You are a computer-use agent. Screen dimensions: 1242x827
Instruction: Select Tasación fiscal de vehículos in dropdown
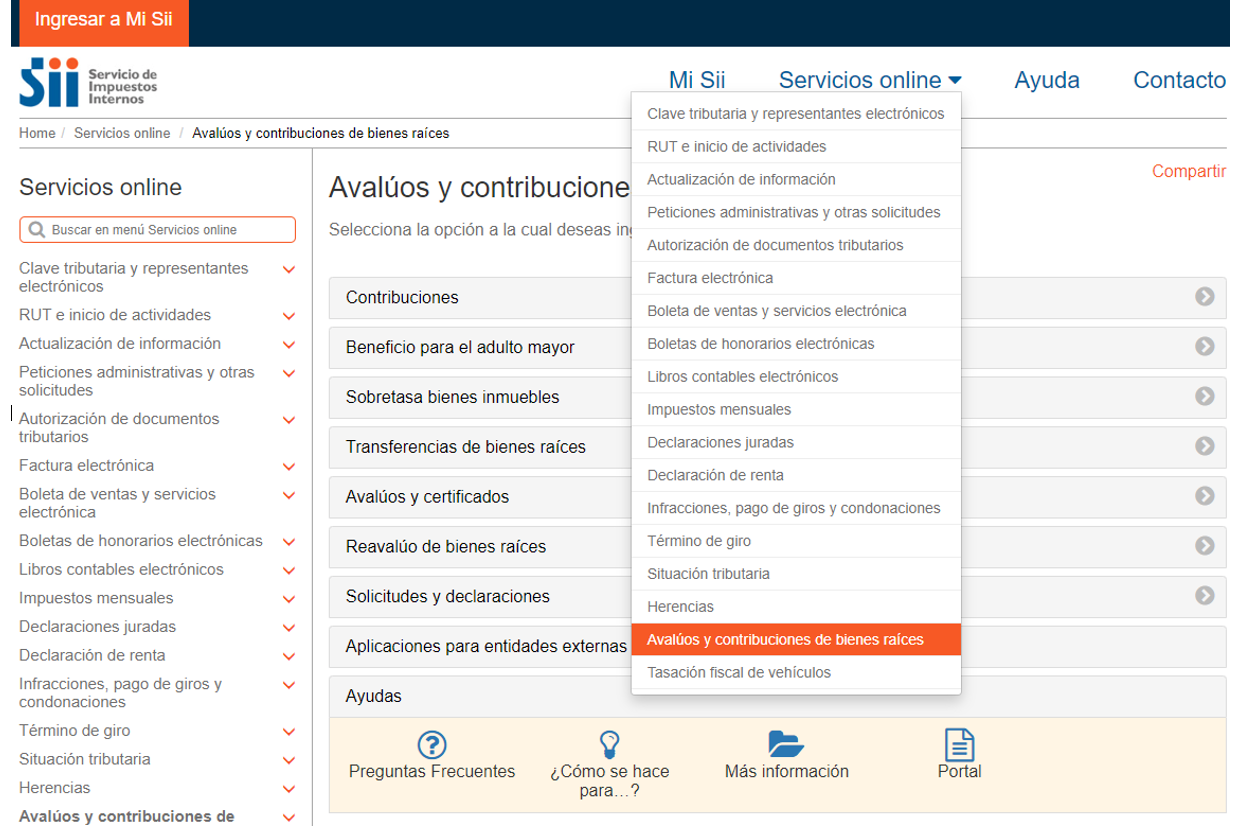[x=796, y=673]
